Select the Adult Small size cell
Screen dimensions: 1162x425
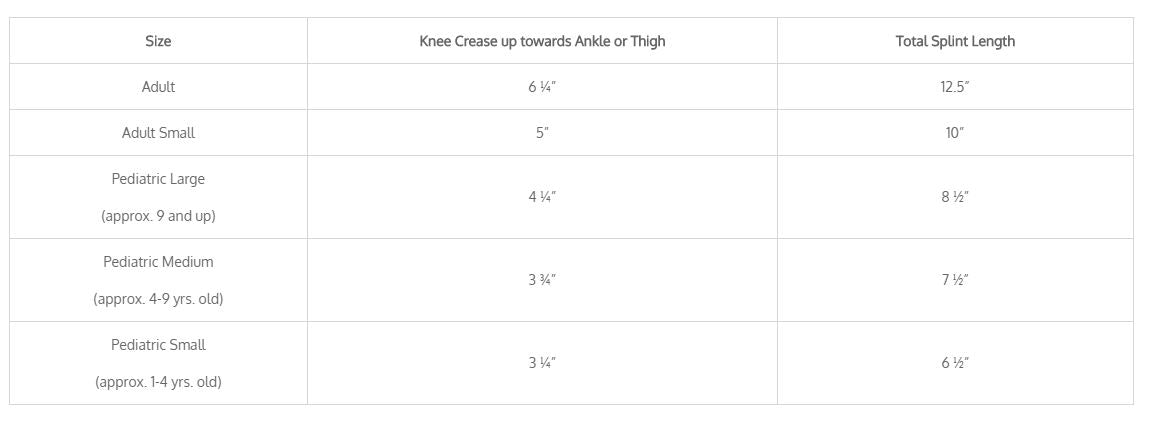(158, 133)
